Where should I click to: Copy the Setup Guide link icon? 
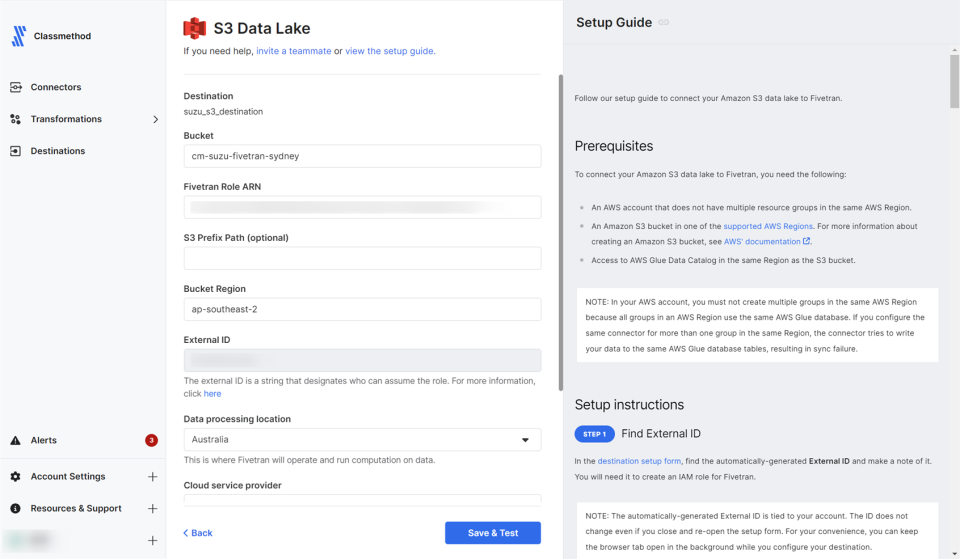664,23
